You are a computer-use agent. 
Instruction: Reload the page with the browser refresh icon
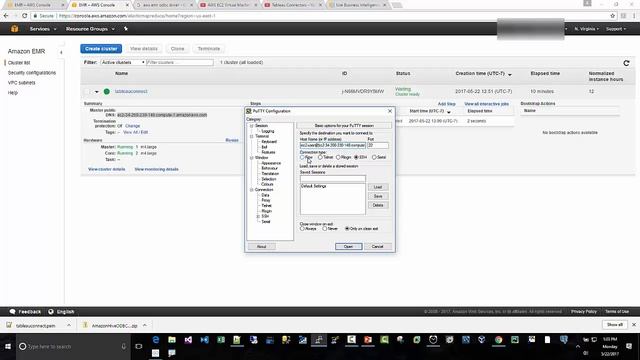(x=24, y=16)
